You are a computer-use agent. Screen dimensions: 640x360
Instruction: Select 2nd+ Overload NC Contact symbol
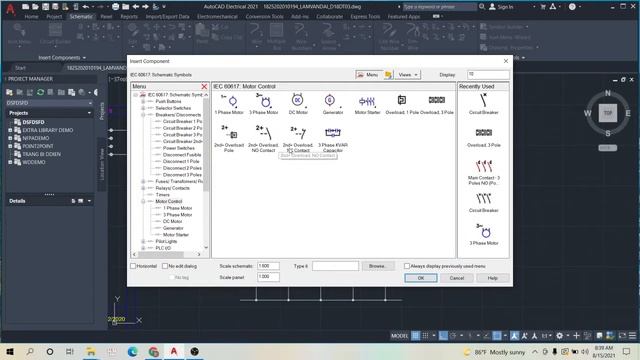tap(298, 139)
